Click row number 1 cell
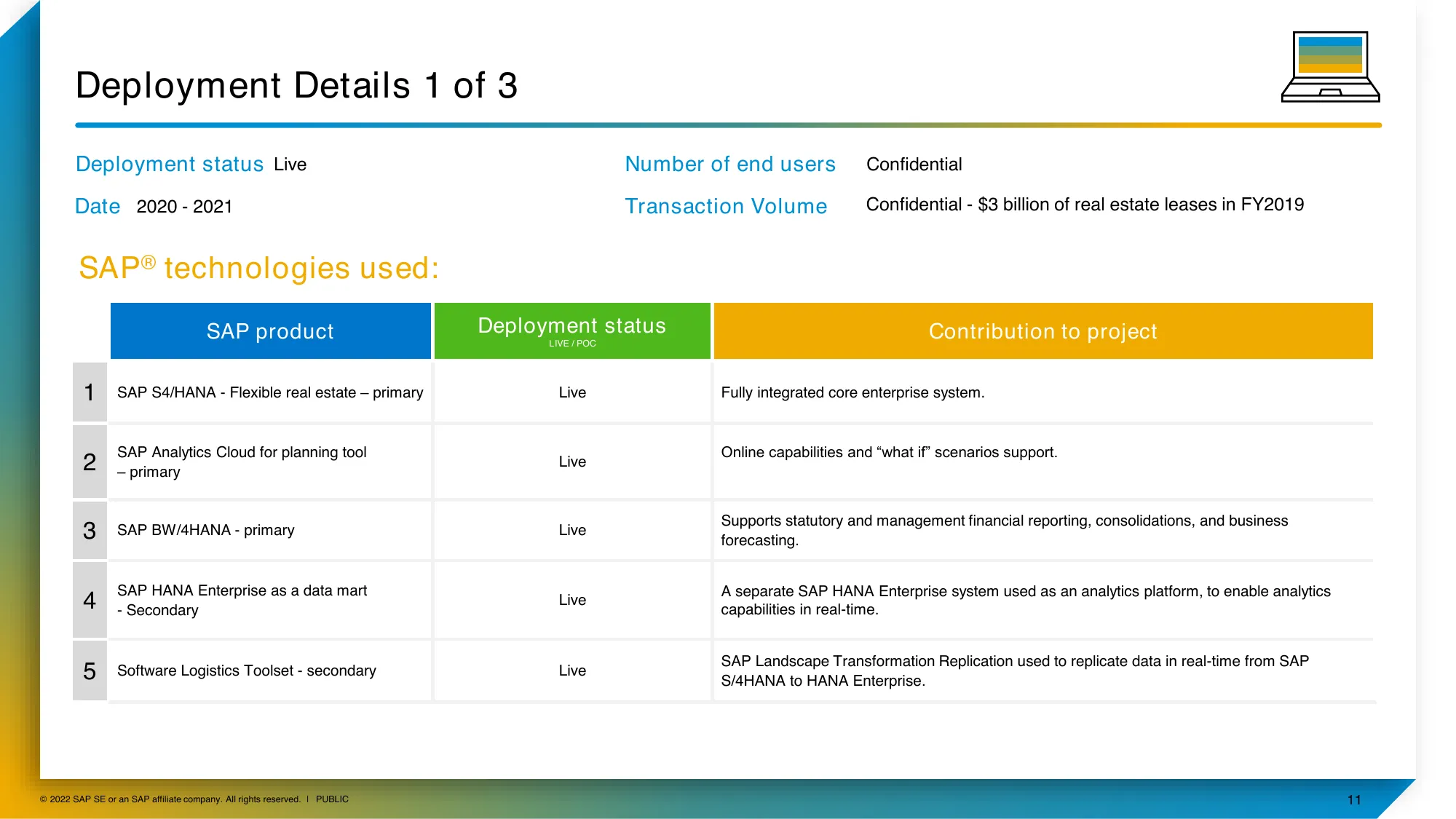Image resolution: width=1456 pixels, height=819 pixels. tap(90, 392)
